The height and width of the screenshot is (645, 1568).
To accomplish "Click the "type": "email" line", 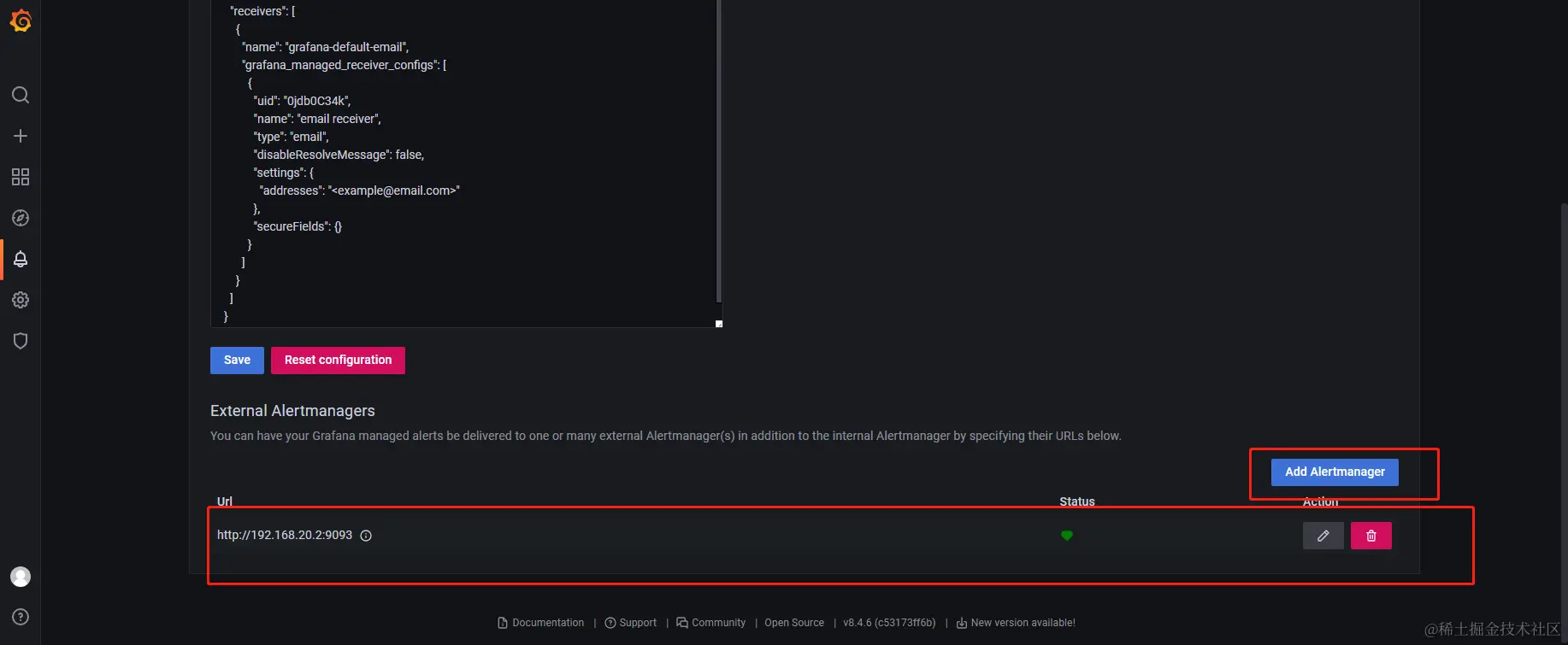I will tap(291, 137).
